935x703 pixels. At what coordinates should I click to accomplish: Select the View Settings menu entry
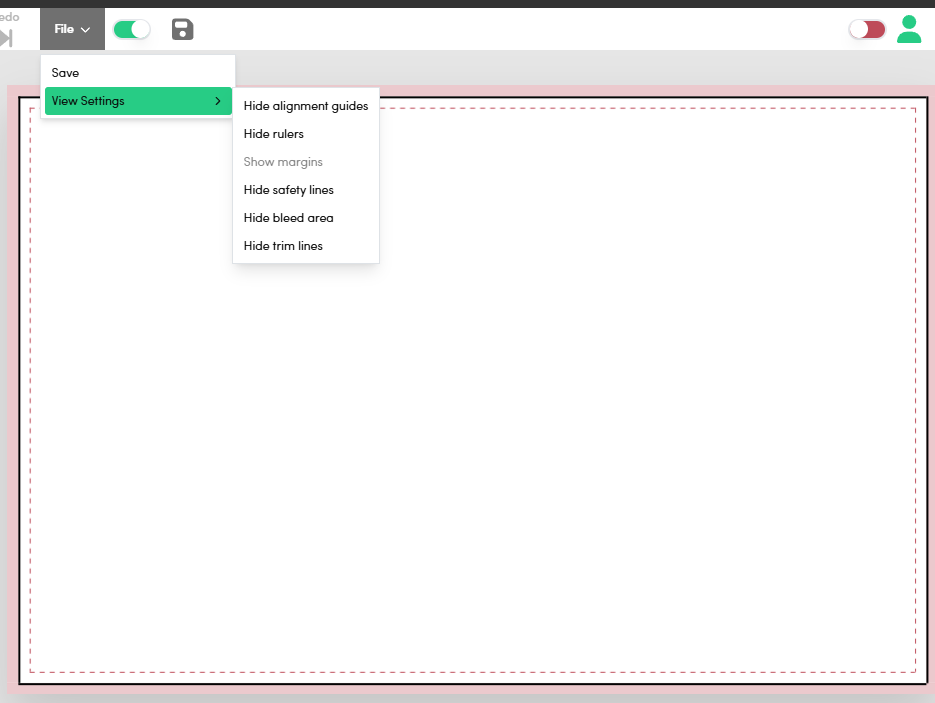click(x=88, y=101)
